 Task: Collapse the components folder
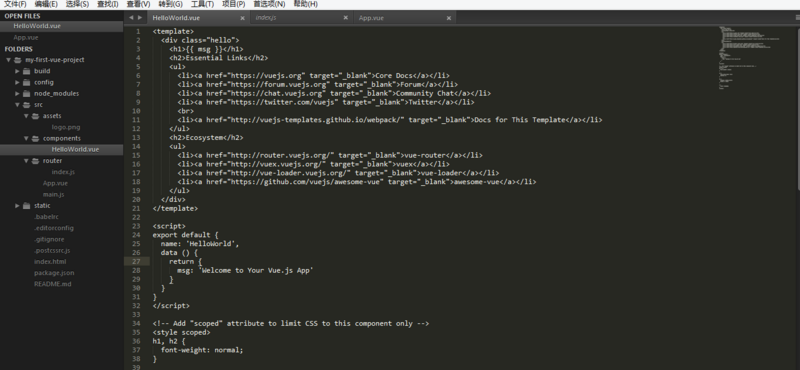point(26,138)
